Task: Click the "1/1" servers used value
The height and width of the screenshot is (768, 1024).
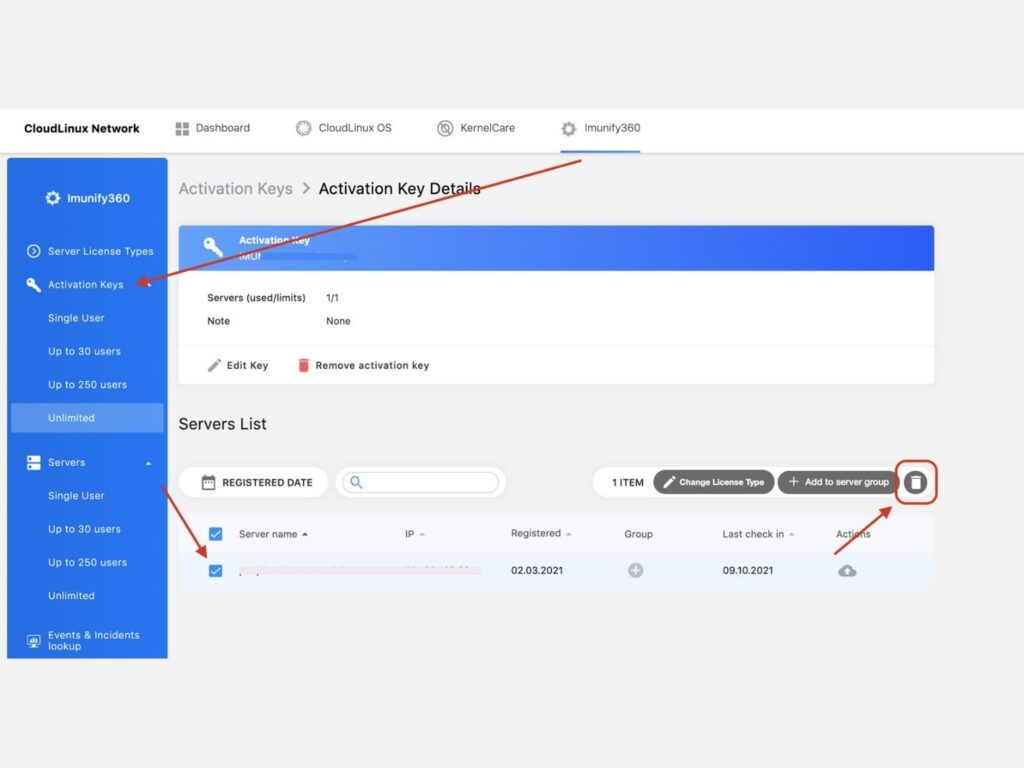Action: point(332,298)
